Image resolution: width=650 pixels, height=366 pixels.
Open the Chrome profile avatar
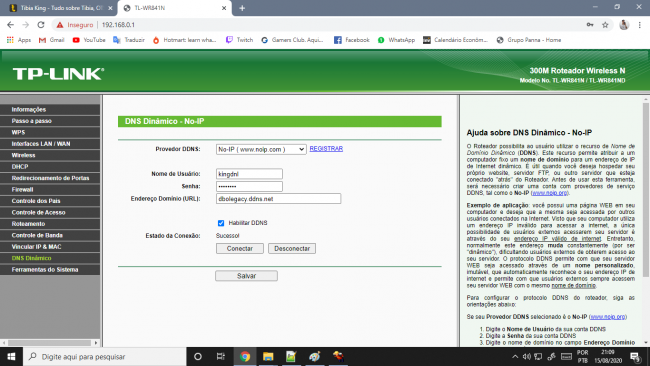(x=624, y=25)
